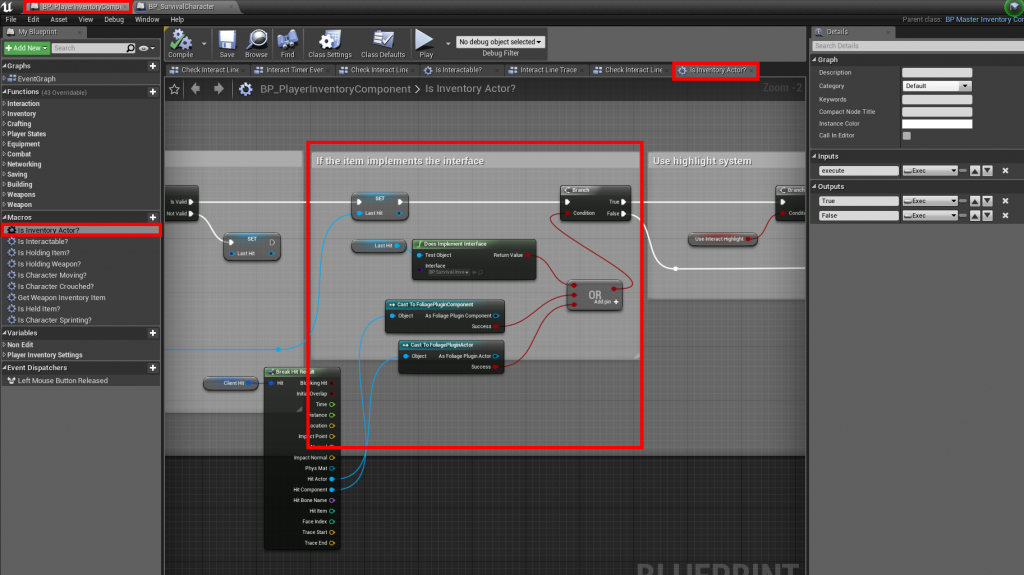Open the execute input type dropdown
Viewport: 1024px width, 575px height.
point(930,171)
